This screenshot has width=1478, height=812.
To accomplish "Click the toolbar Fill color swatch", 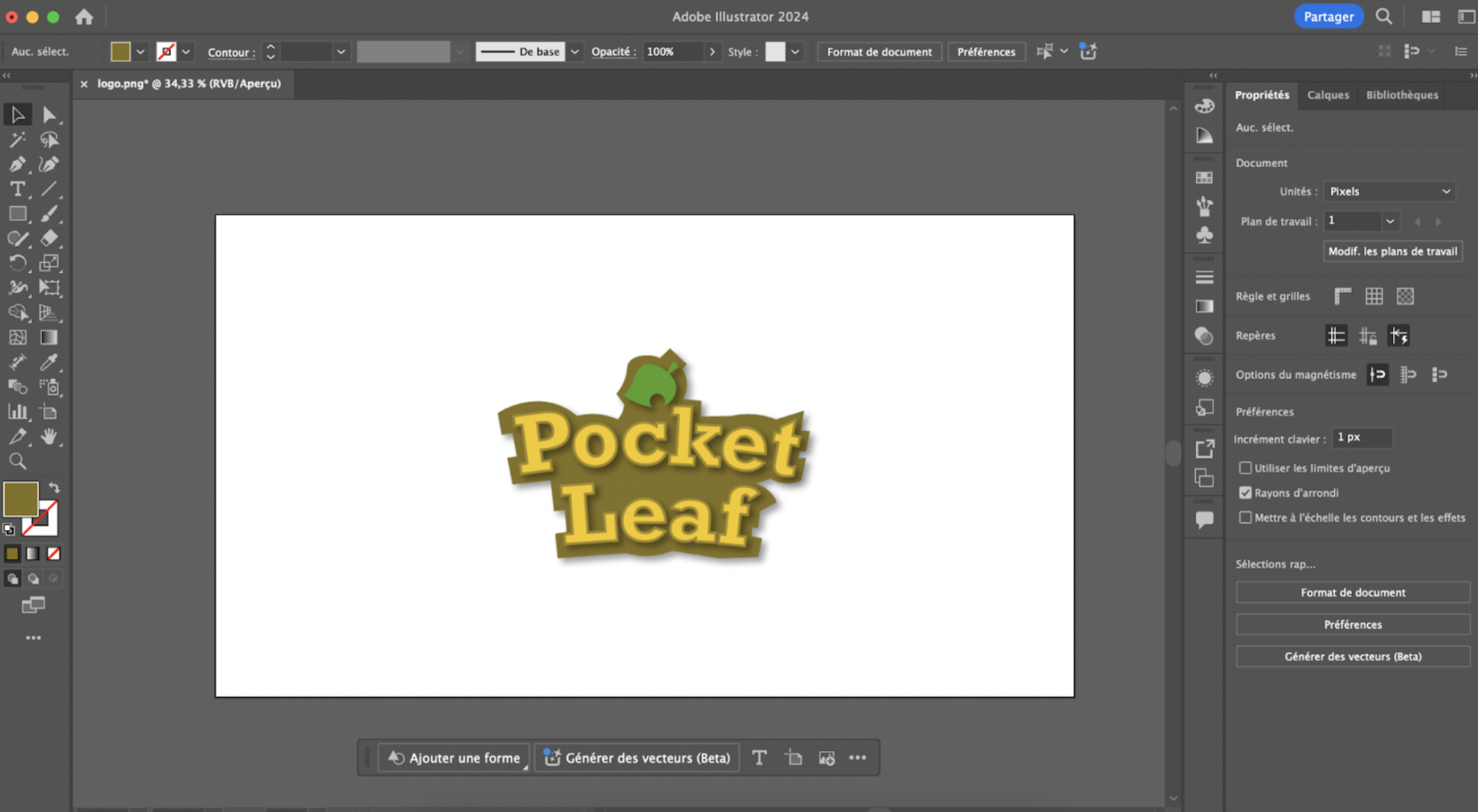I will (x=21, y=499).
